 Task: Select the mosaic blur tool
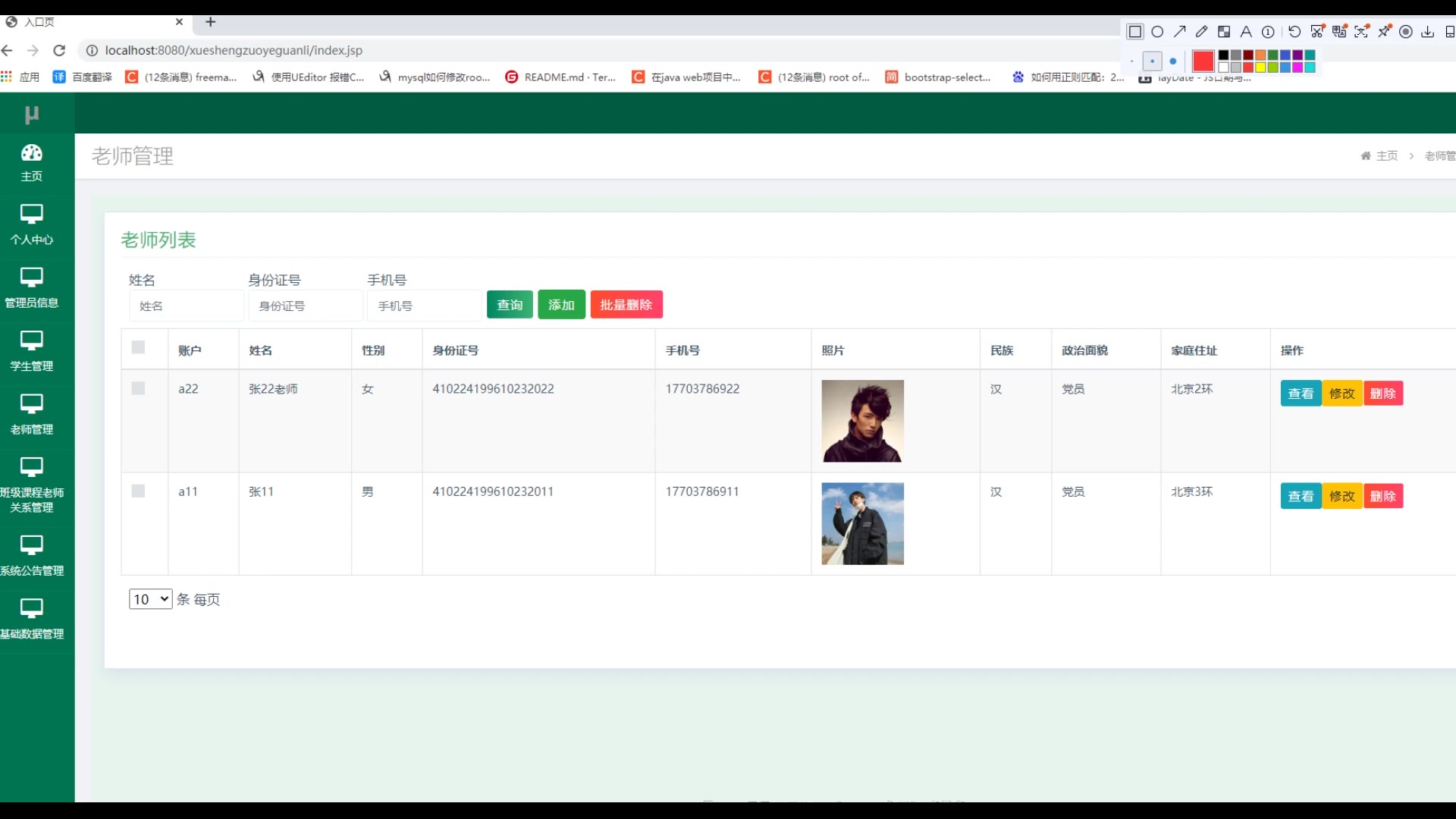pos(1224,32)
